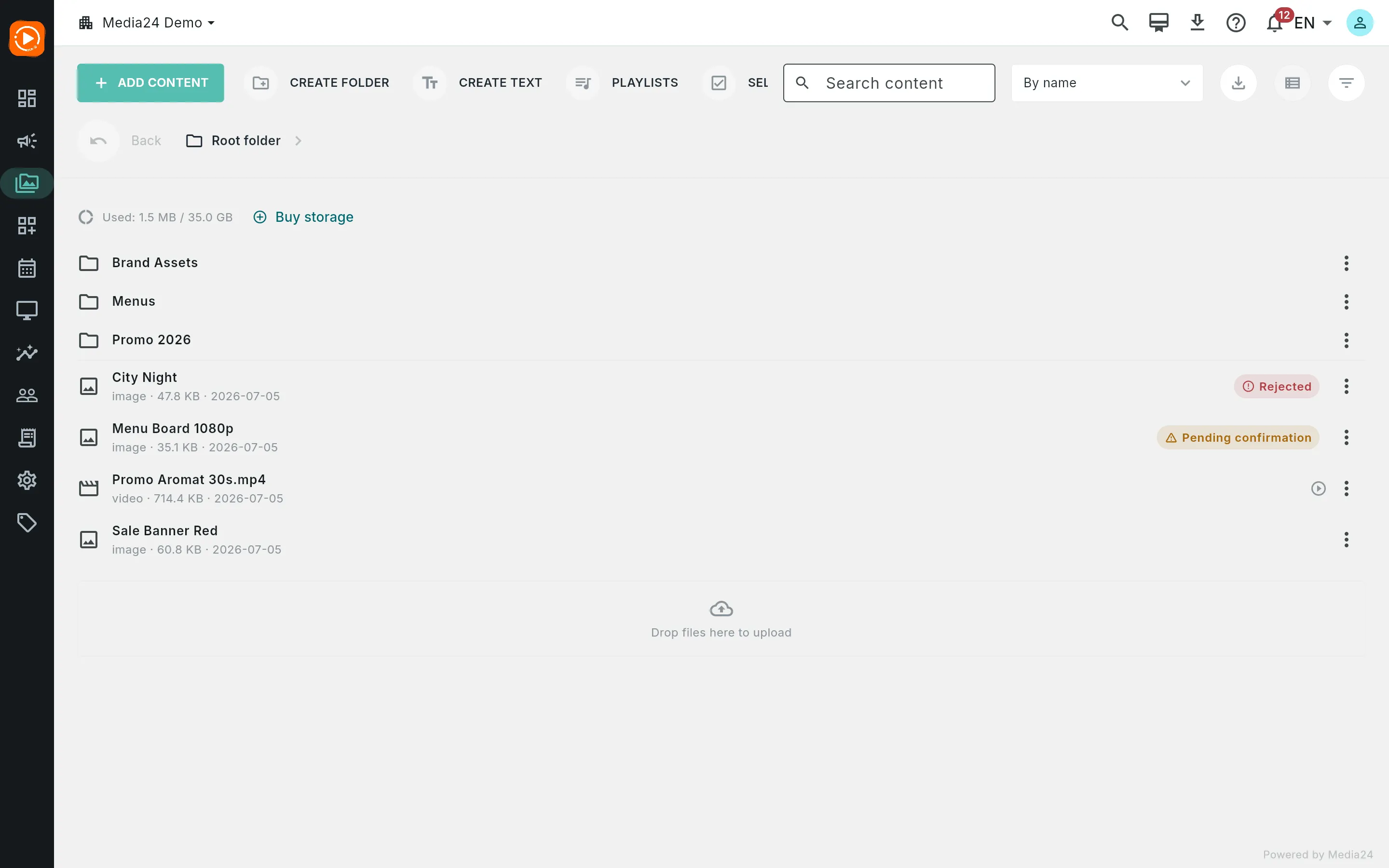Open the user profile avatar
The width and height of the screenshot is (1389, 868).
pyautogui.click(x=1360, y=22)
